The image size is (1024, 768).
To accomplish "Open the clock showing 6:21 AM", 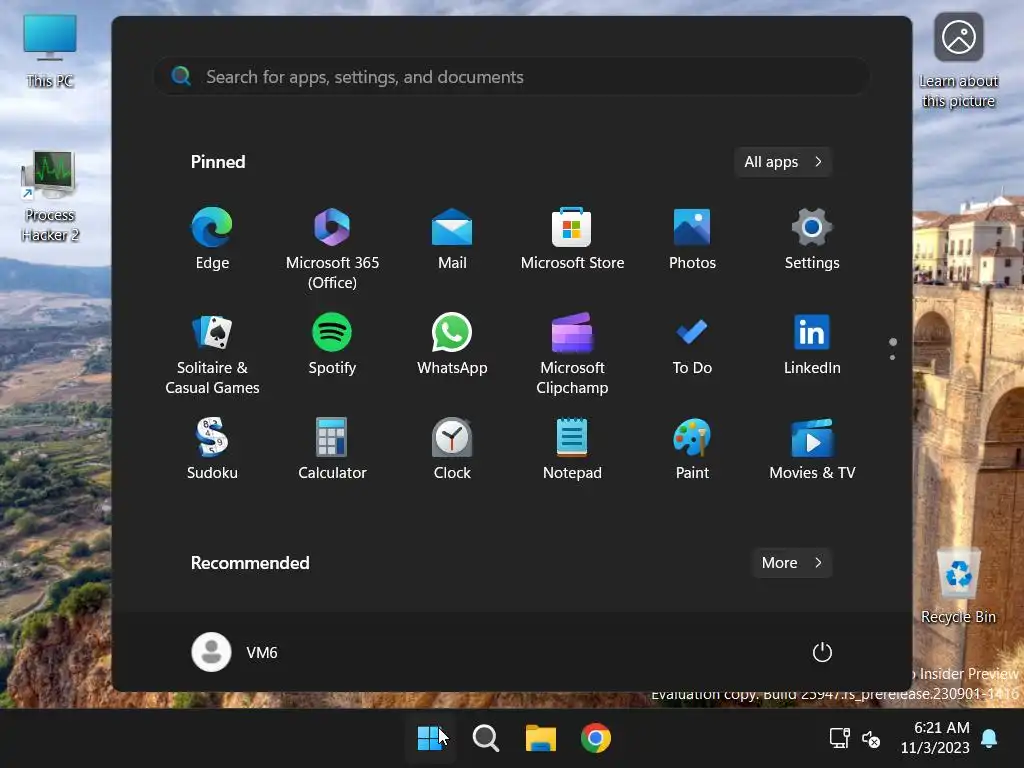I will [935, 738].
